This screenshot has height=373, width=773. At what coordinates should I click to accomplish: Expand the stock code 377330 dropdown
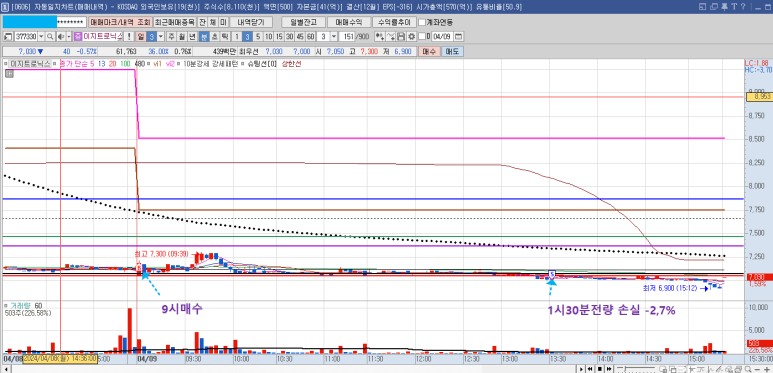pyautogui.click(x=41, y=36)
